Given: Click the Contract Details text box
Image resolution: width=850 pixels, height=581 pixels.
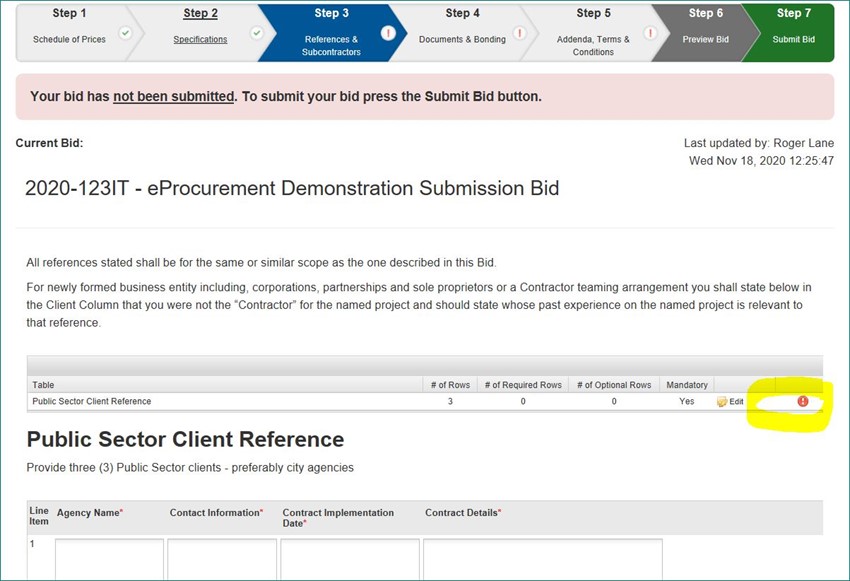Looking at the screenshot, I should coord(543,559).
